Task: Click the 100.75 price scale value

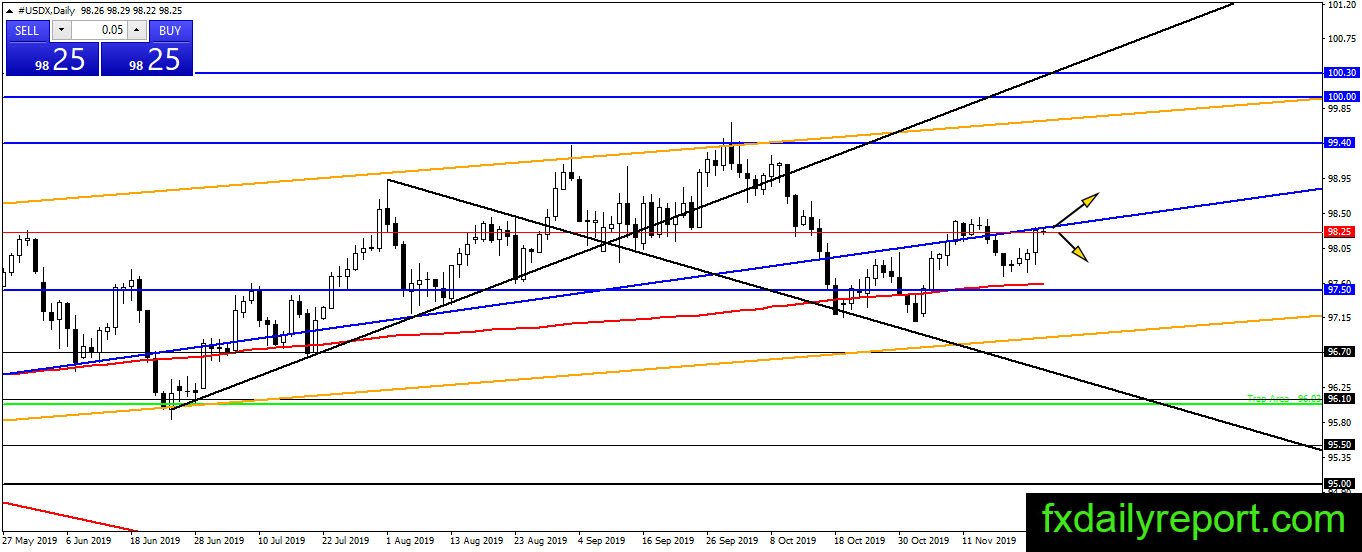Action: [x=1340, y=39]
